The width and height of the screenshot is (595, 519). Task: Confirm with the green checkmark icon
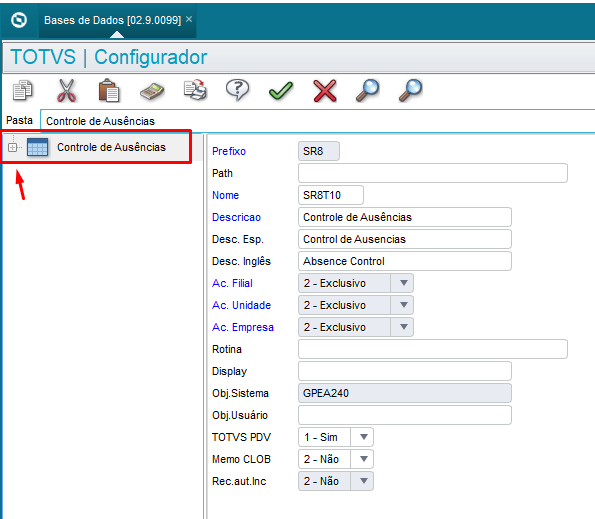tap(281, 91)
